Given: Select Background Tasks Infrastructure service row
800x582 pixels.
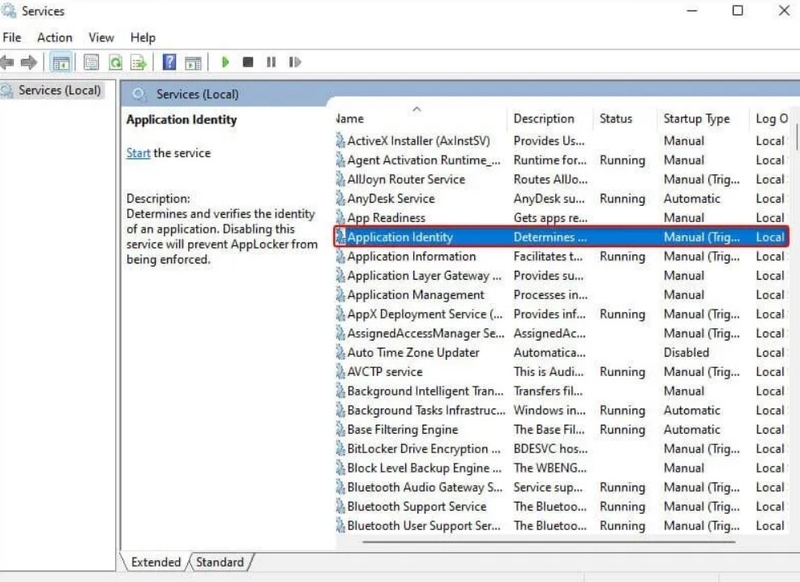Looking at the screenshot, I should 561,411.
